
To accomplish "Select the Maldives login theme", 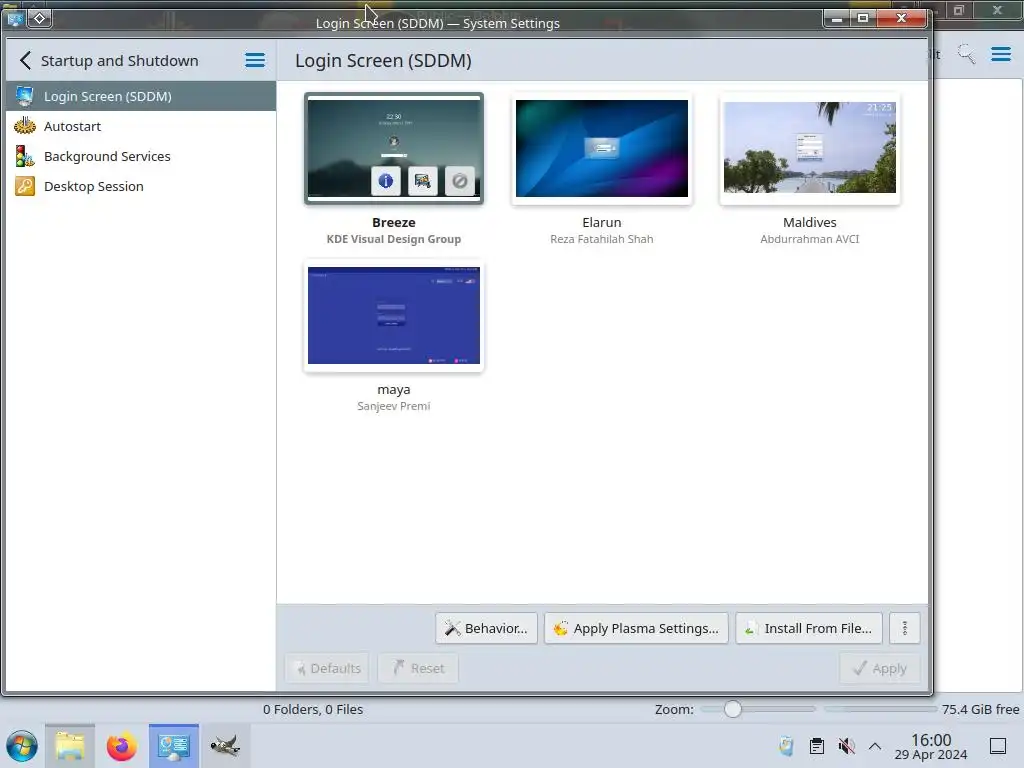I will (x=809, y=149).
